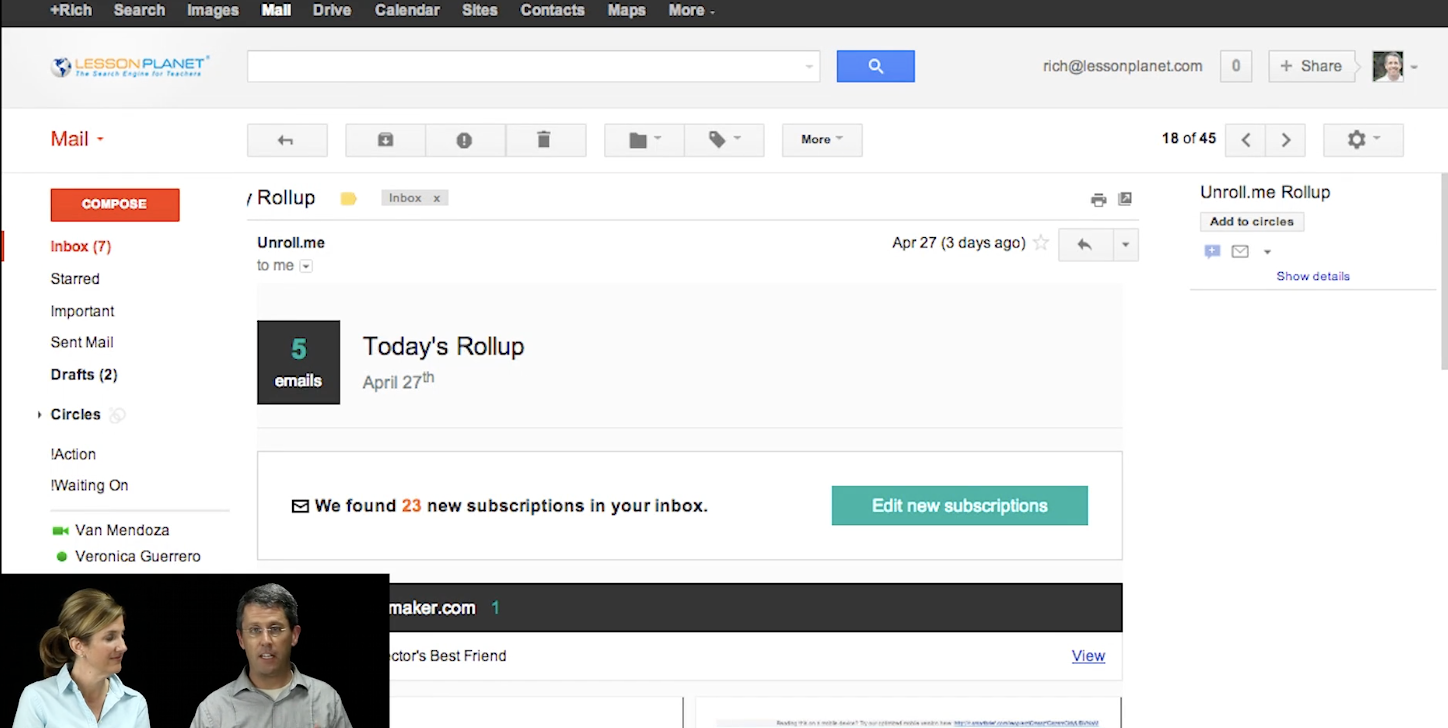Open the More actions dropdown
The height and width of the screenshot is (728, 1448).
[821, 140]
